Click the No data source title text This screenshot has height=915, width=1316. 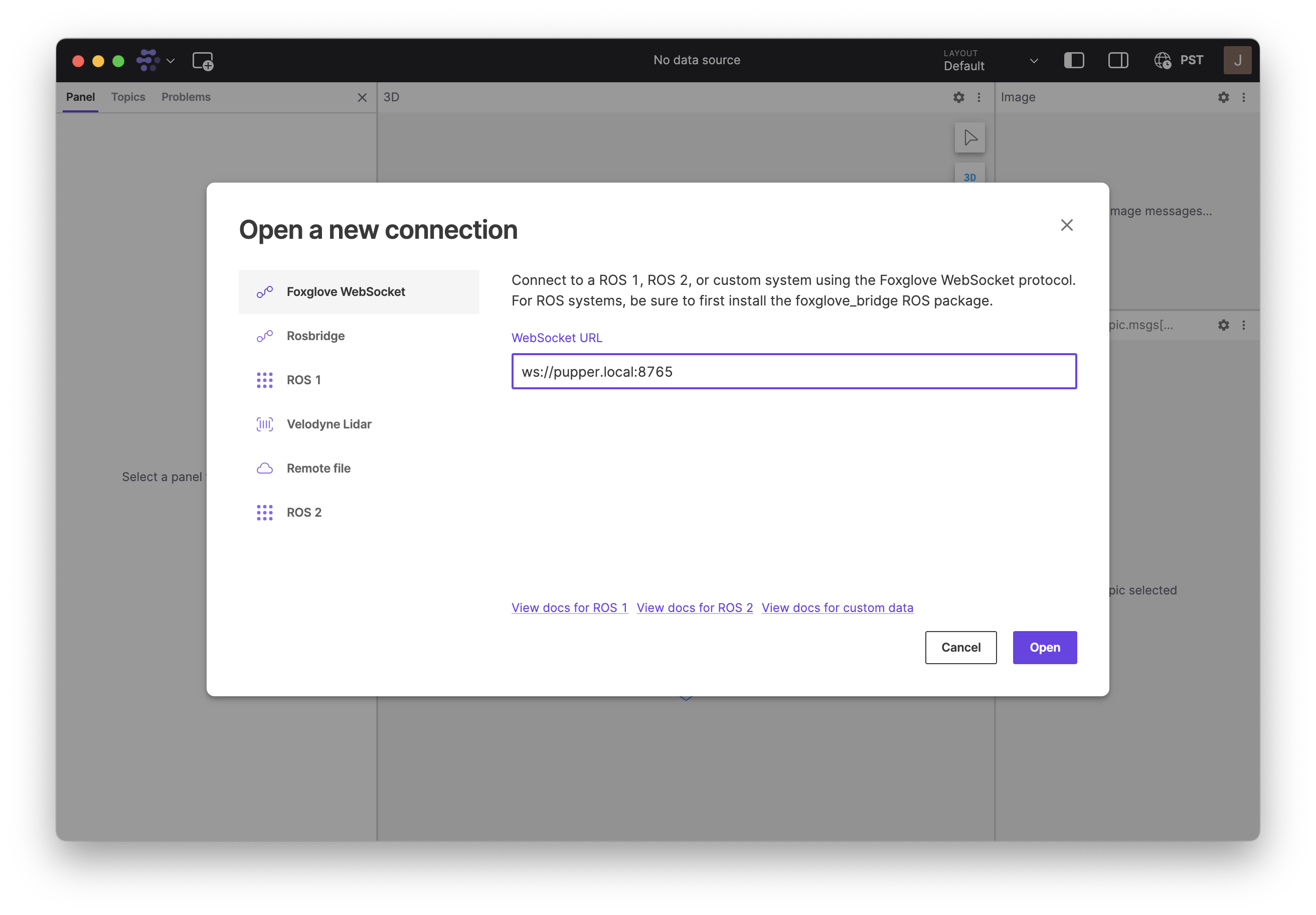click(697, 60)
